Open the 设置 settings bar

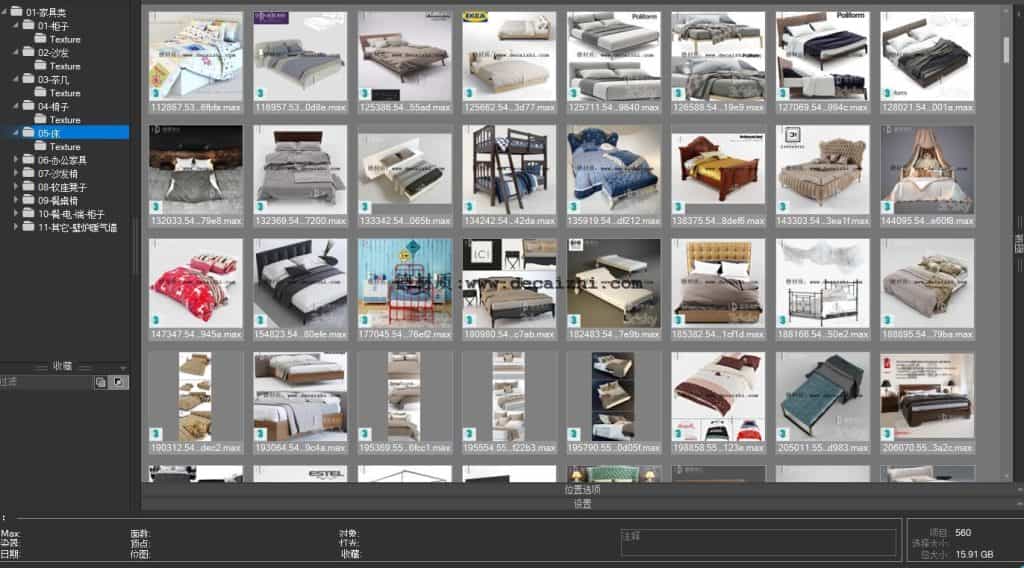(x=582, y=504)
